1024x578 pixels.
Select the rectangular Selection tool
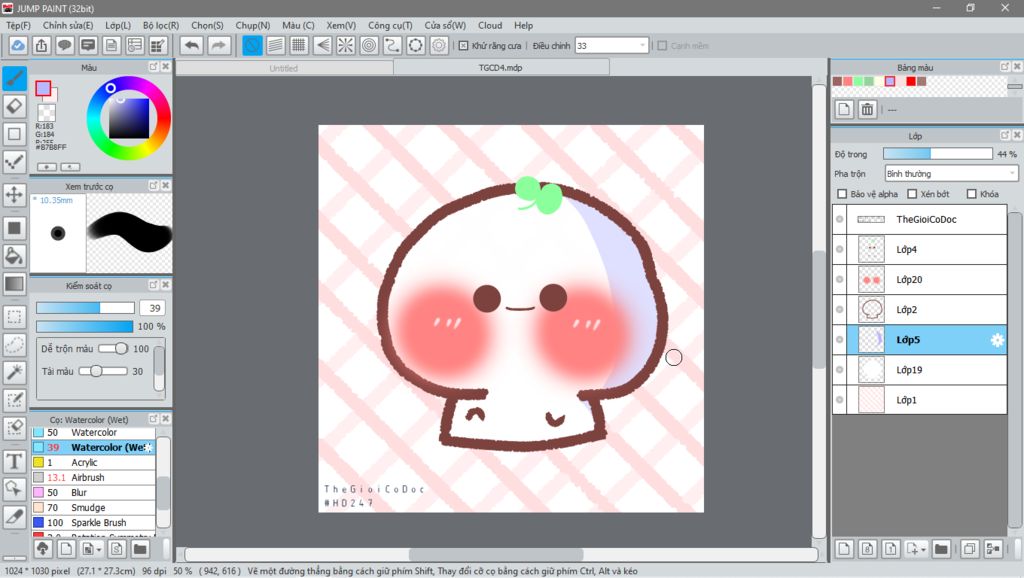14,317
